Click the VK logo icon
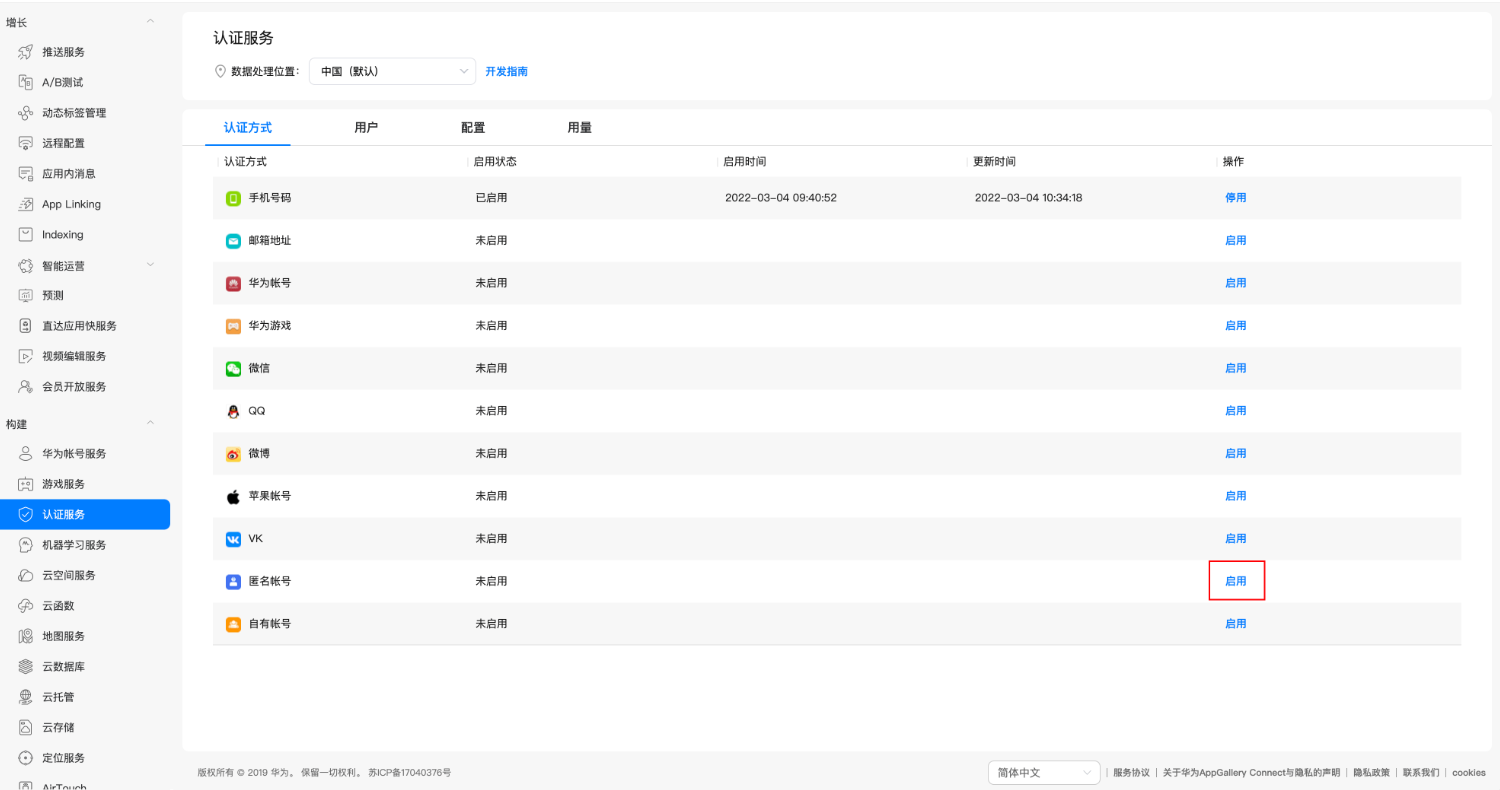The width and height of the screenshot is (1500, 790). [233, 539]
